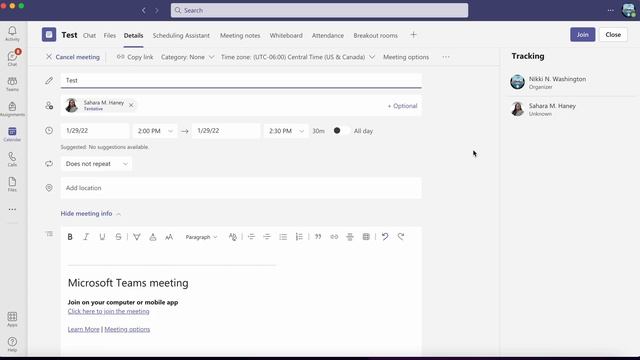Switch to the Whiteboard tab
The width and height of the screenshot is (640, 360).
coord(286,36)
